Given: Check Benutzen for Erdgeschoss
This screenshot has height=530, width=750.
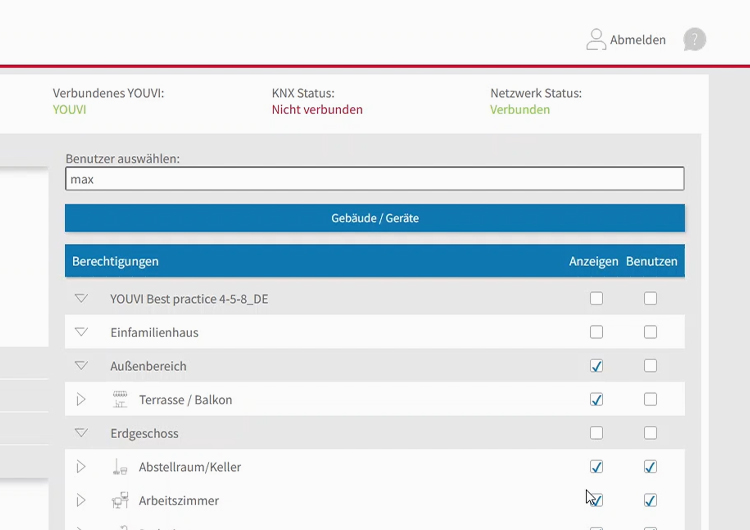Looking at the screenshot, I should click(651, 433).
